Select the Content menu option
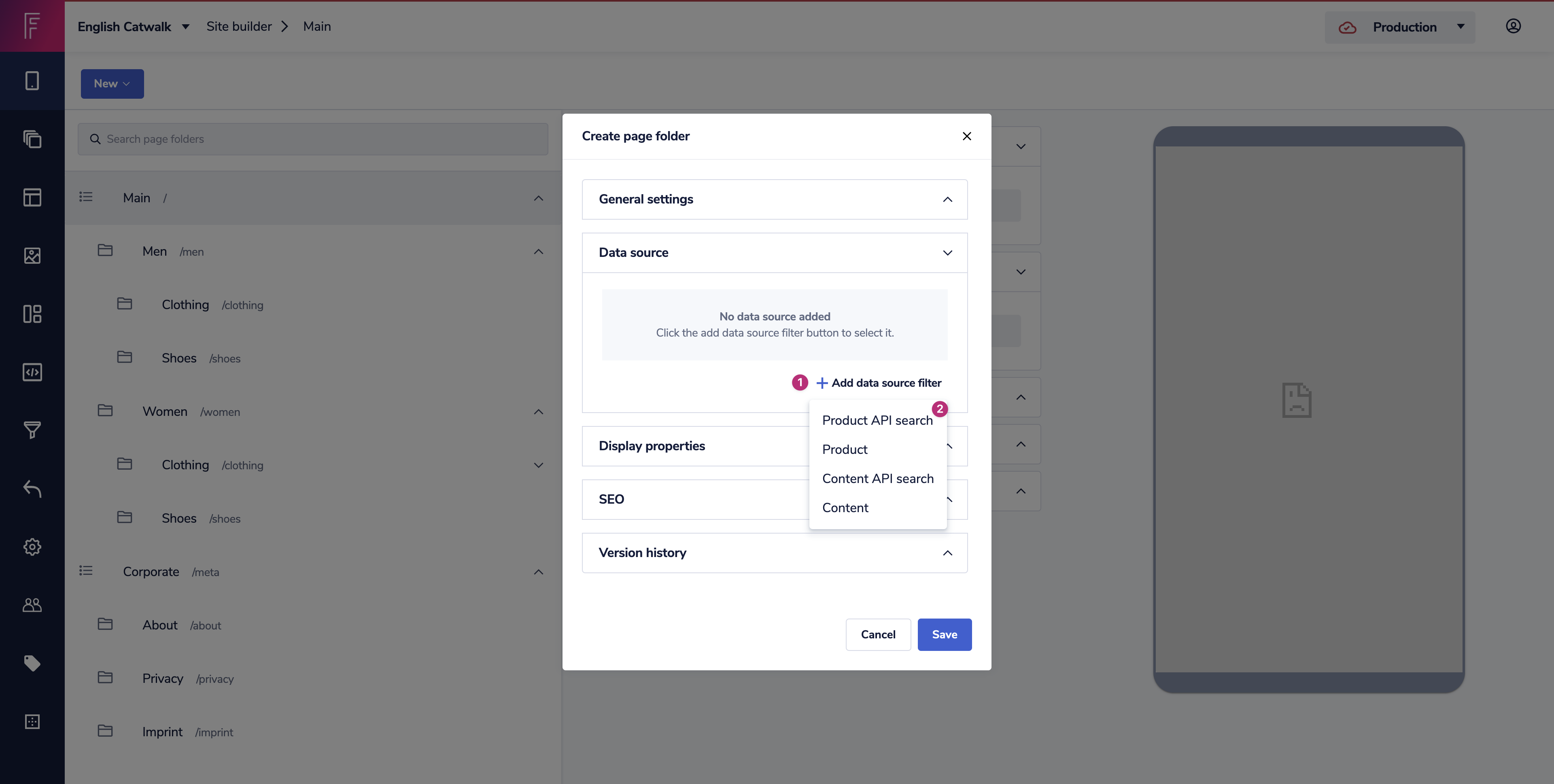This screenshot has height=784, width=1554. click(845, 508)
